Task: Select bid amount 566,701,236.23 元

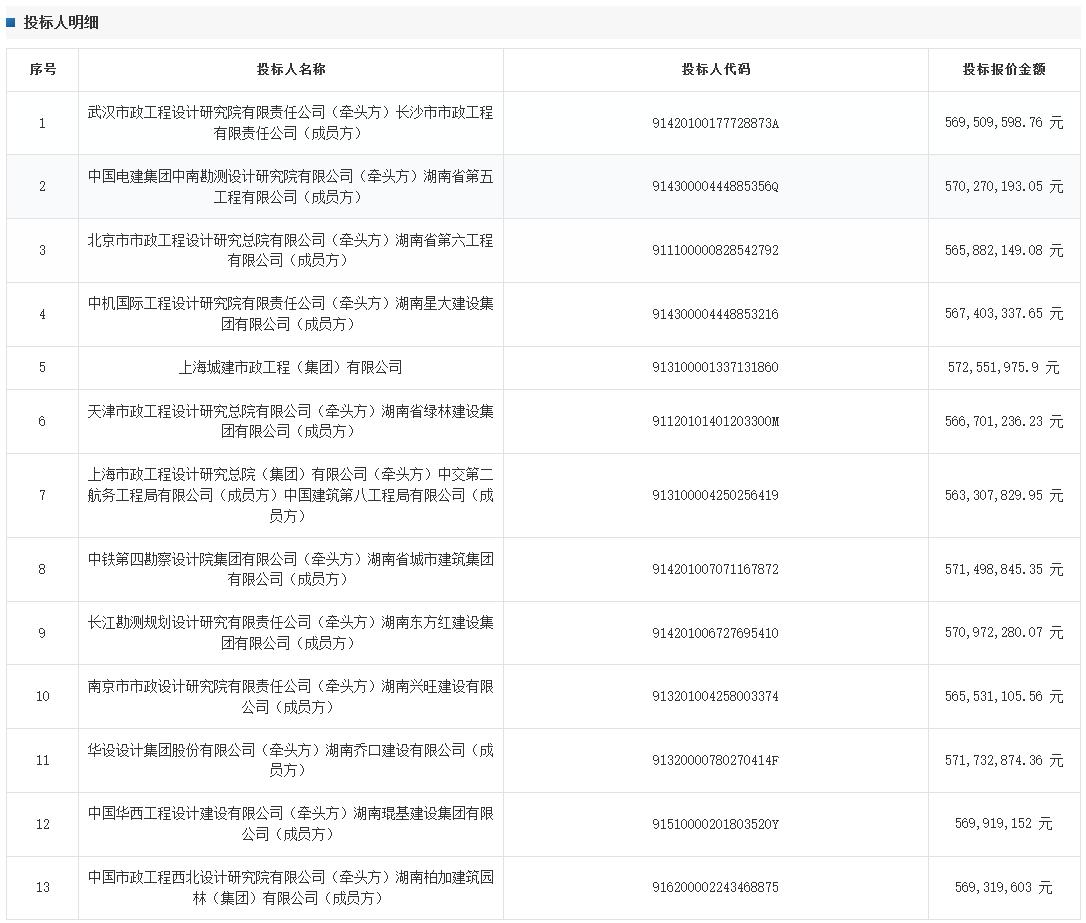Action: click(1004, 421)
